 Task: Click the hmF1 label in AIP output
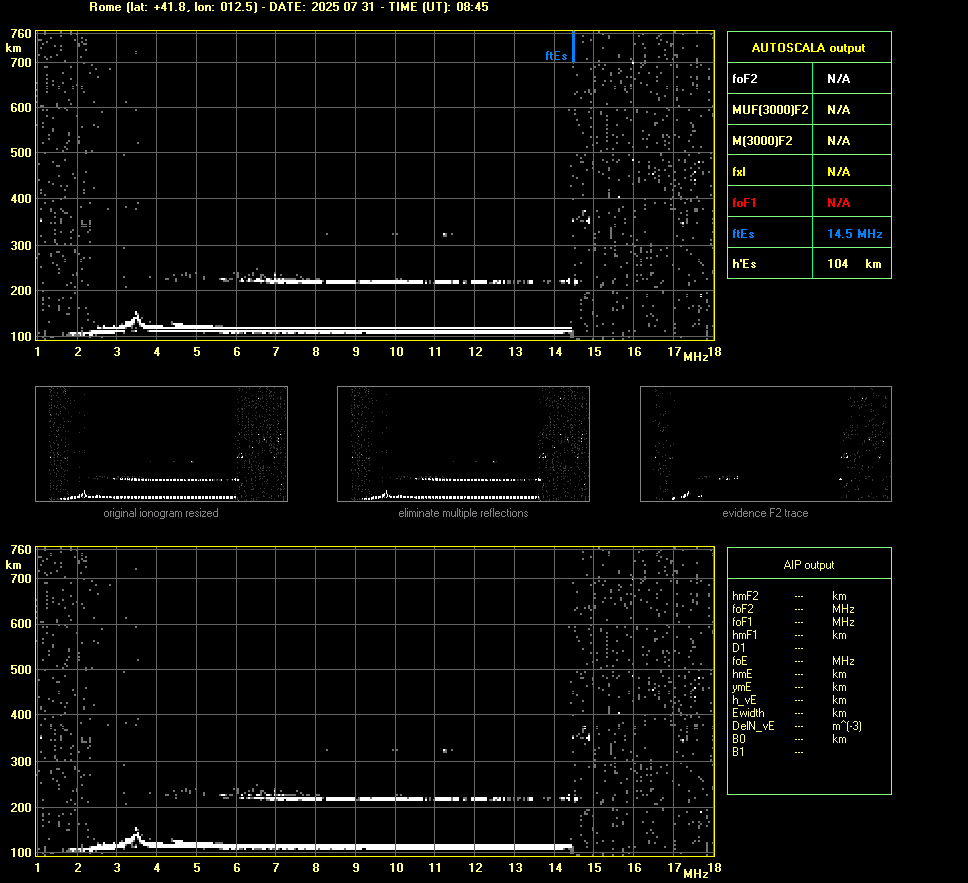tap(745, 635)
